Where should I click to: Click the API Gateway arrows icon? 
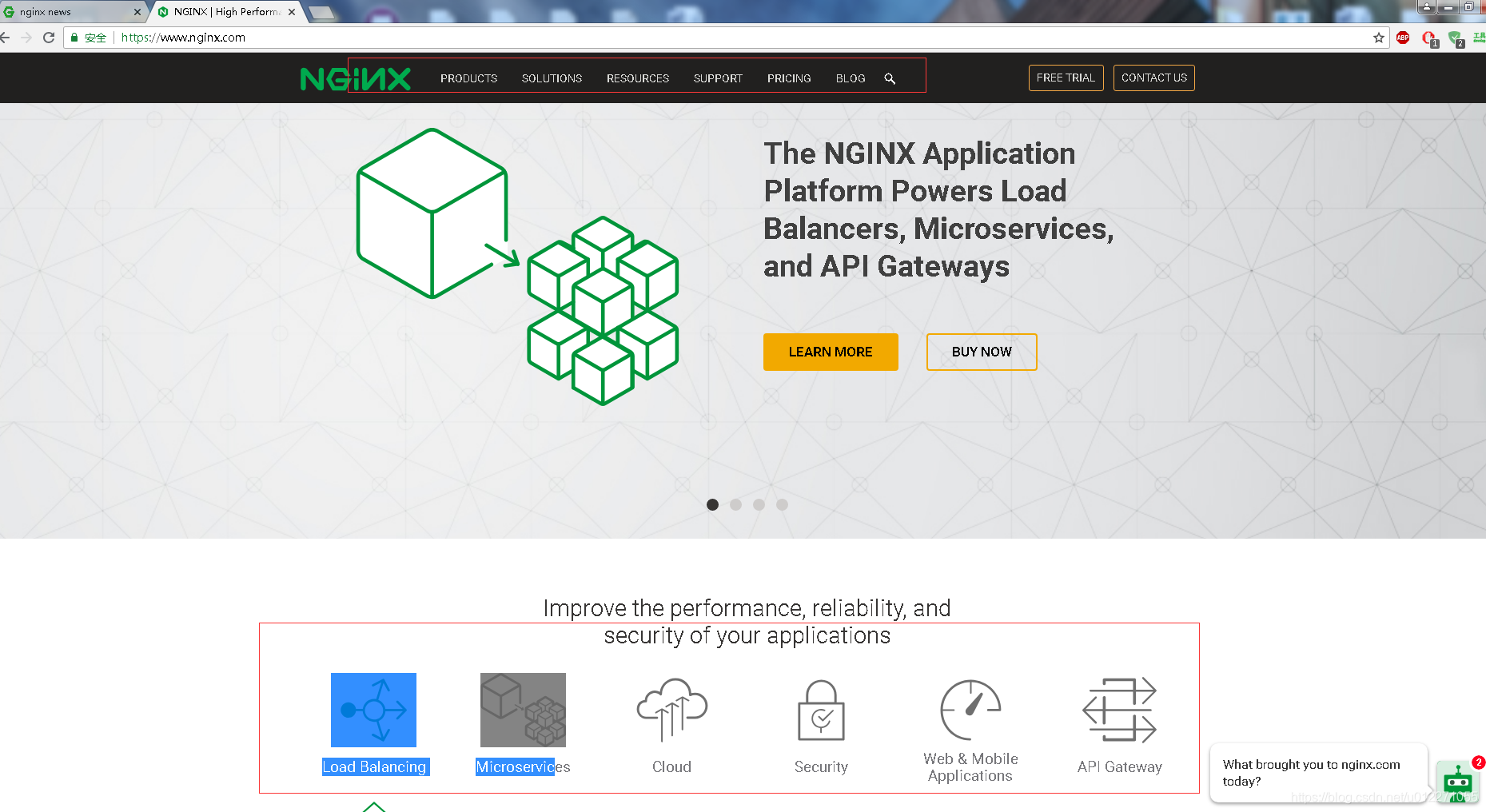click(1119, 710)
